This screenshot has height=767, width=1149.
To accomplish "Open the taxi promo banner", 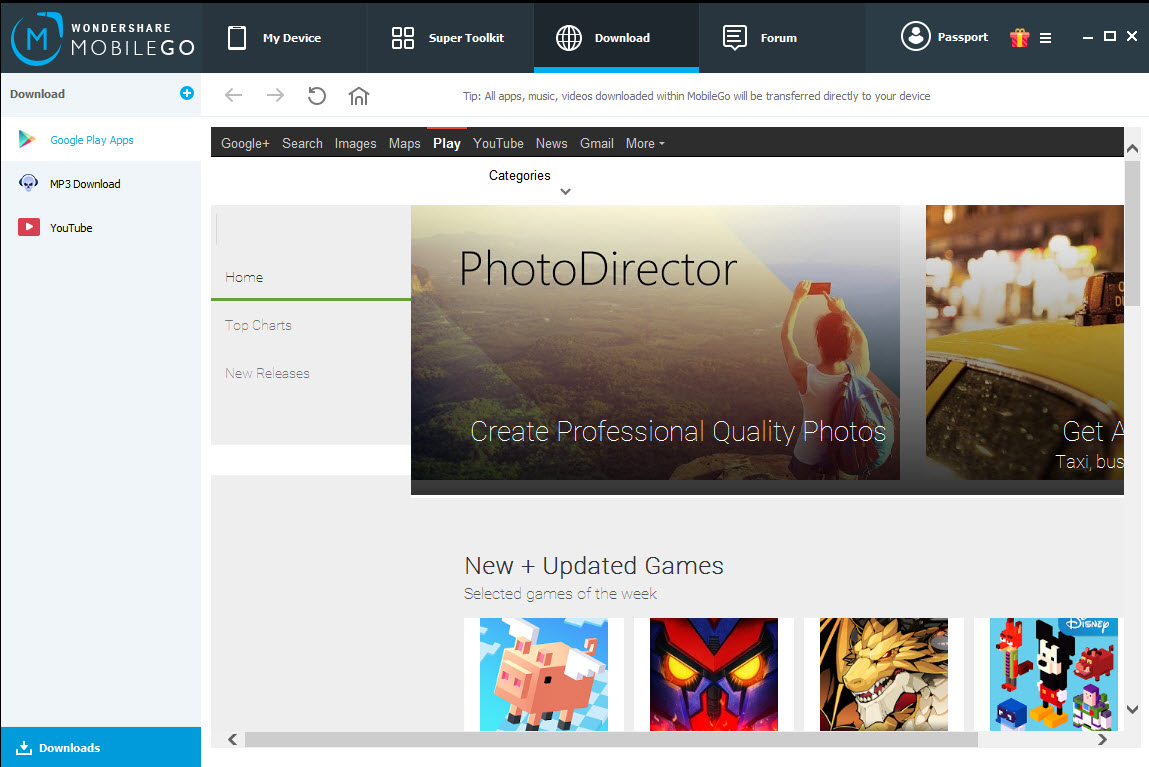I will click(x=1024, y=342).
